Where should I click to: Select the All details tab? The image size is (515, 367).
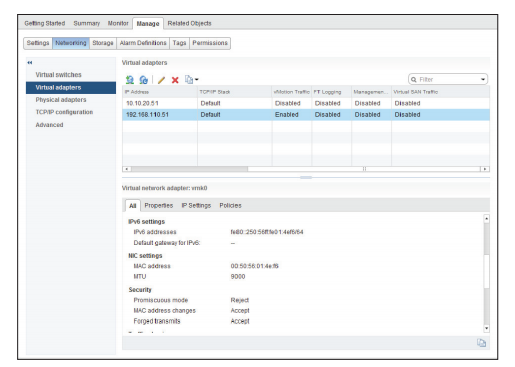[x=133, y=206]
